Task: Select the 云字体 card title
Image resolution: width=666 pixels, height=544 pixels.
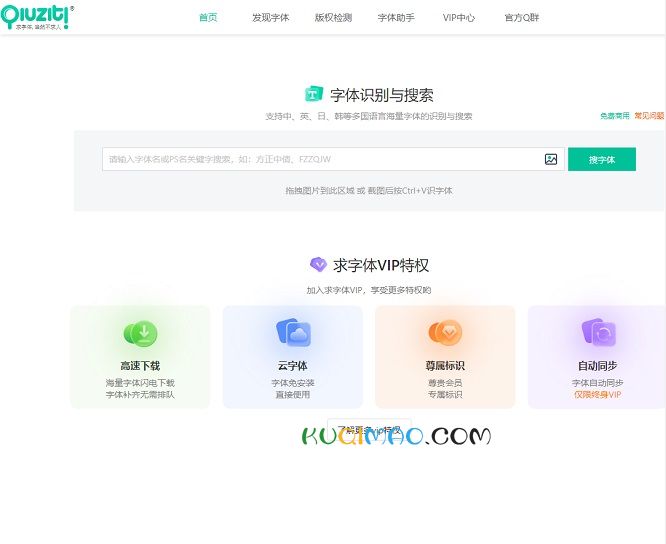Action: tap(293, 366)
